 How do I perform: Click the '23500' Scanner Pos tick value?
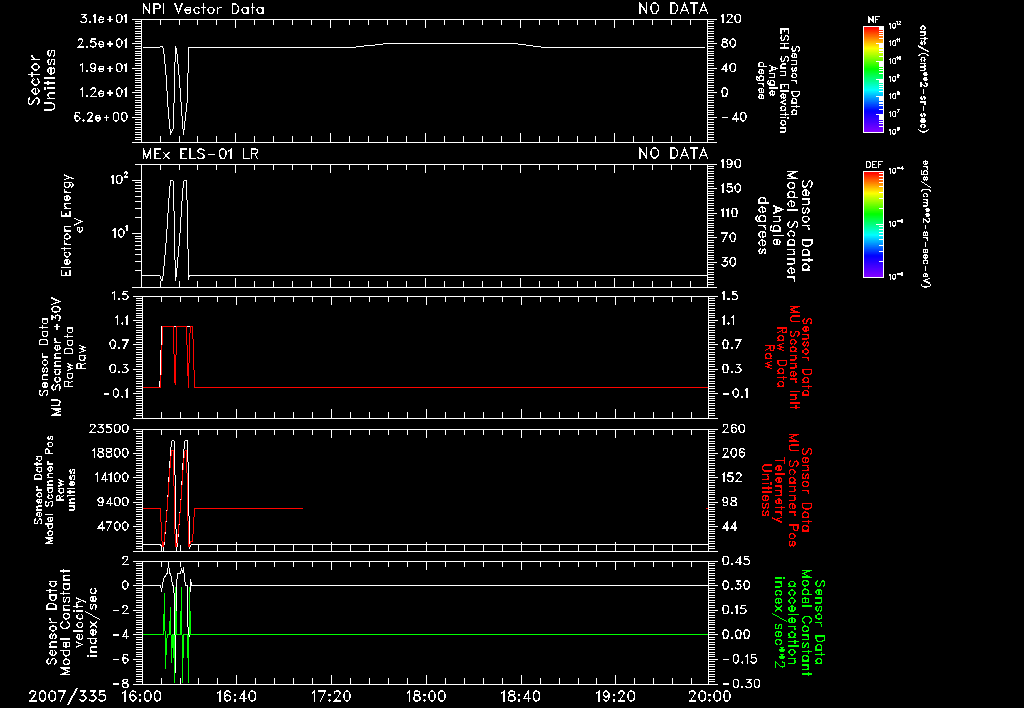point(109,429)
